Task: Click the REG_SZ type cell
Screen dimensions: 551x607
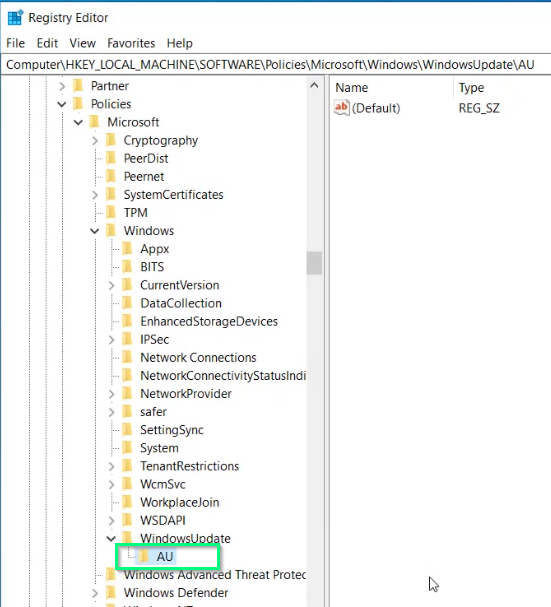Action: pos(479,108)
